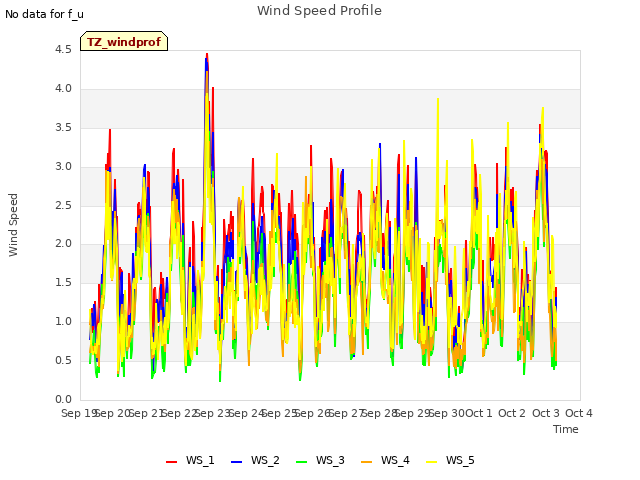Viewport: 640px width, 480px height.
Task: Click the 4.5 y-axis tick value
Action: click(63, 49)
